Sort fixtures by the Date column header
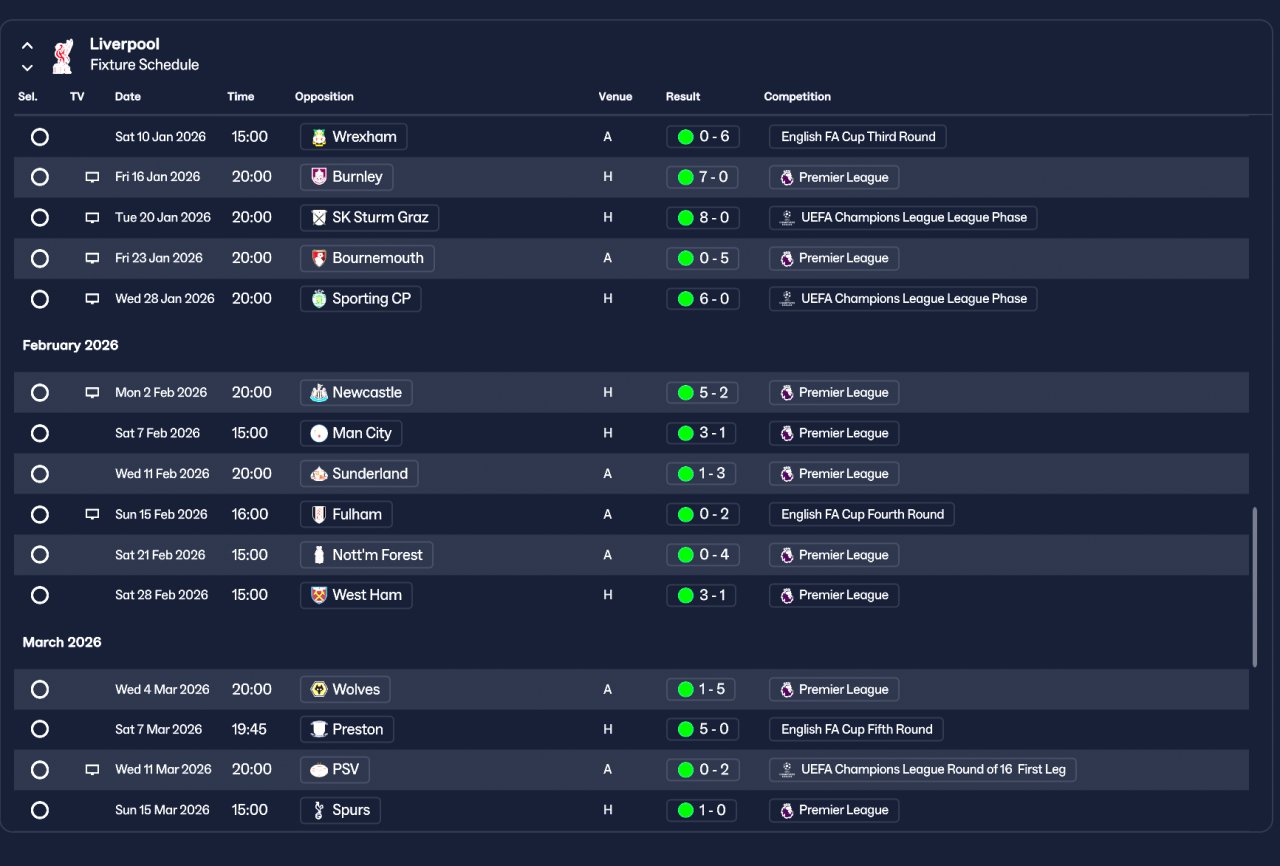Screen dimensions: 1280x866 pyautogui.click(x=128, y=97)
